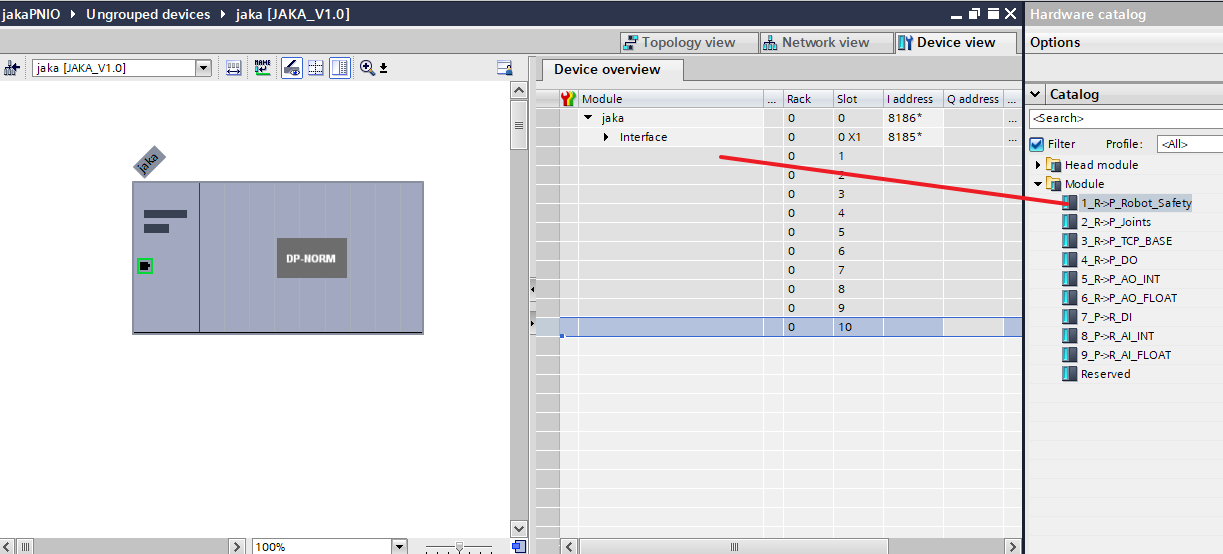Switch to the Topology view tab
The width and height of the screenshot is (1223, 554).
pyautogui.click(x=679, y=42)
